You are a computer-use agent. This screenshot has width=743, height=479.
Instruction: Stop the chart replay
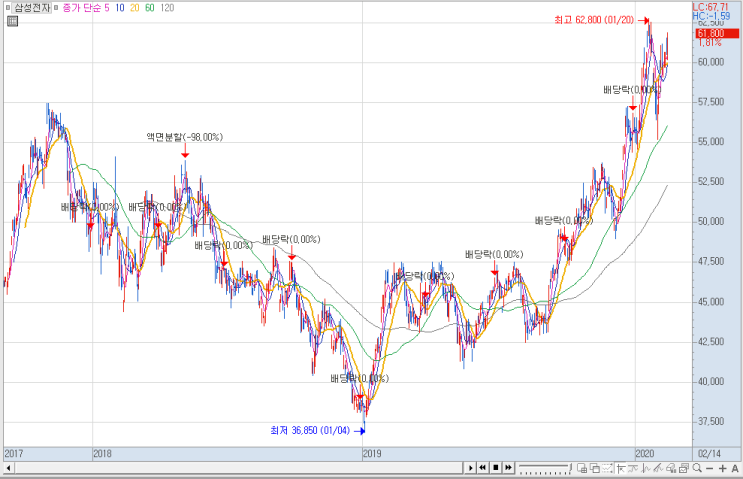(496, 468)
